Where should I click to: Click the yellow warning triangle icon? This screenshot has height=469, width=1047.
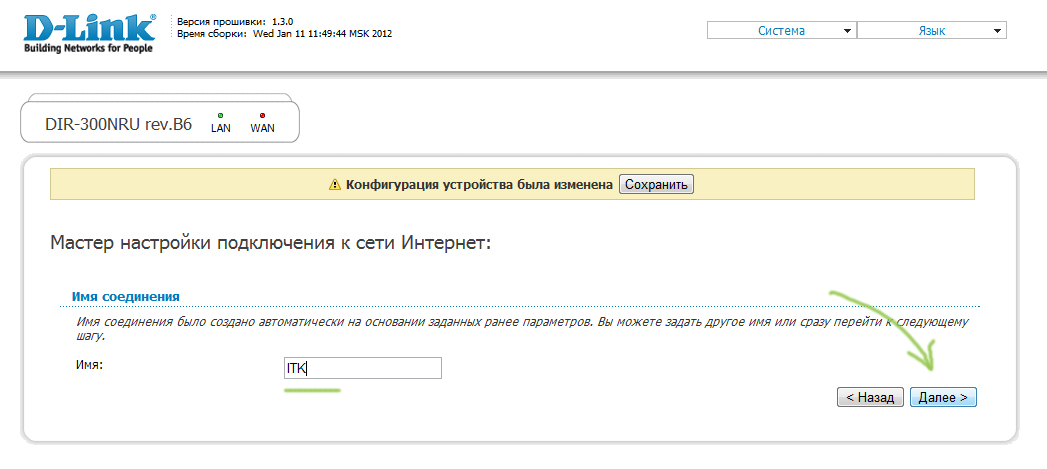(x=336, y=185)
